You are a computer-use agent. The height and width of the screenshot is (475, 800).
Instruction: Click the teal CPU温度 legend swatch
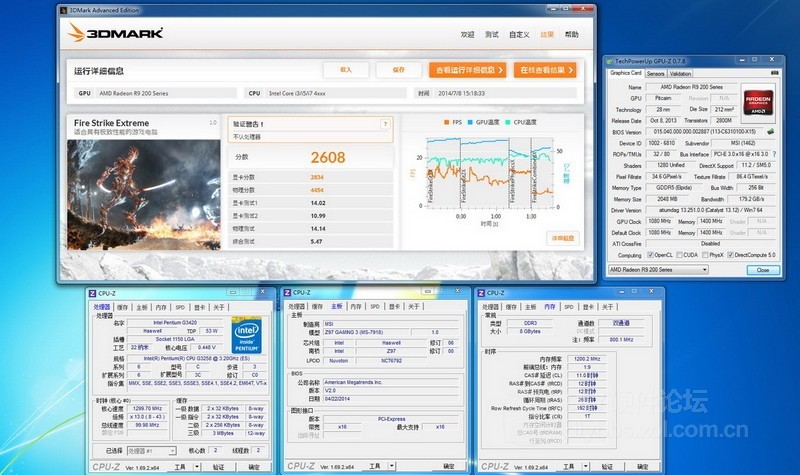click(x=508, y=122)
